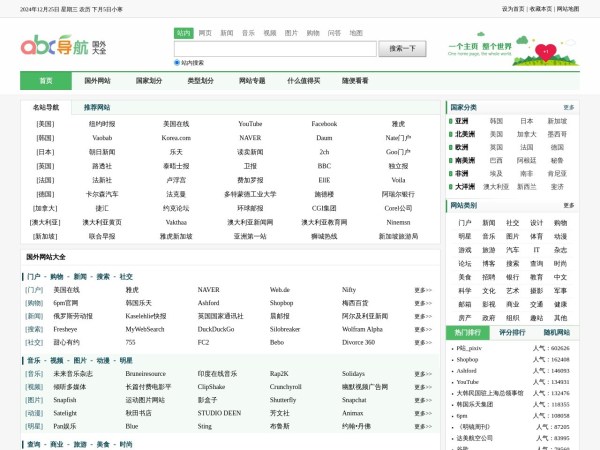
Task: Open the YouTube link in 名站导航
Action: [250, 124]
